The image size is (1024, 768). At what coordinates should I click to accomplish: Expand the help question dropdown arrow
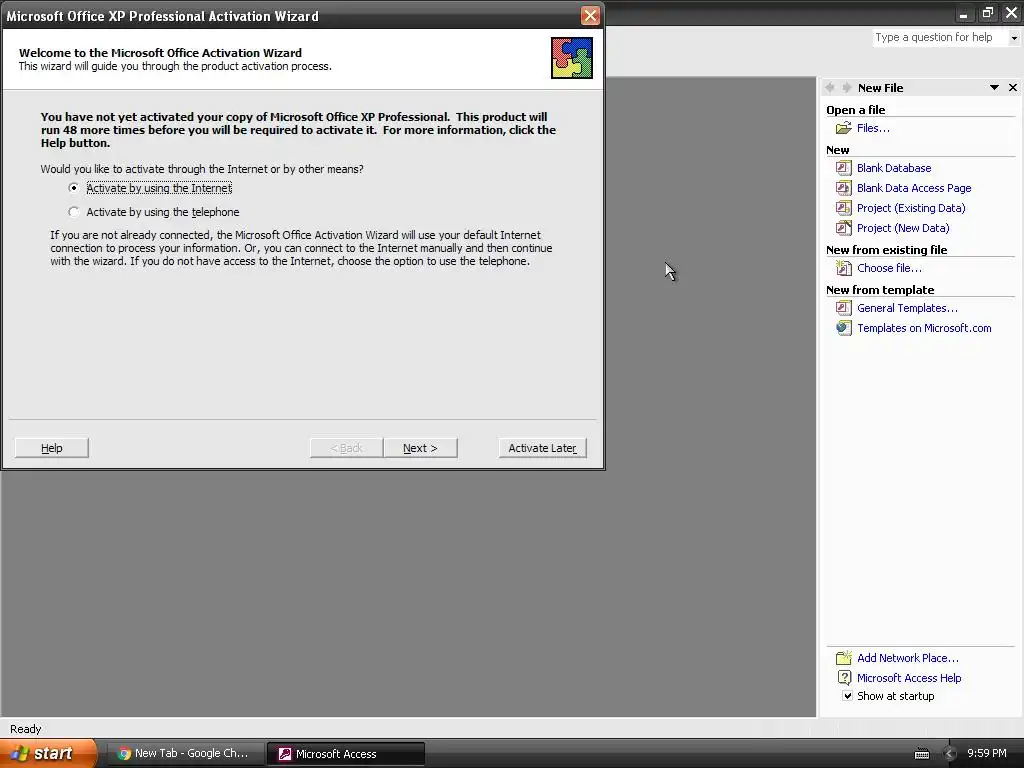(1014, 38)
